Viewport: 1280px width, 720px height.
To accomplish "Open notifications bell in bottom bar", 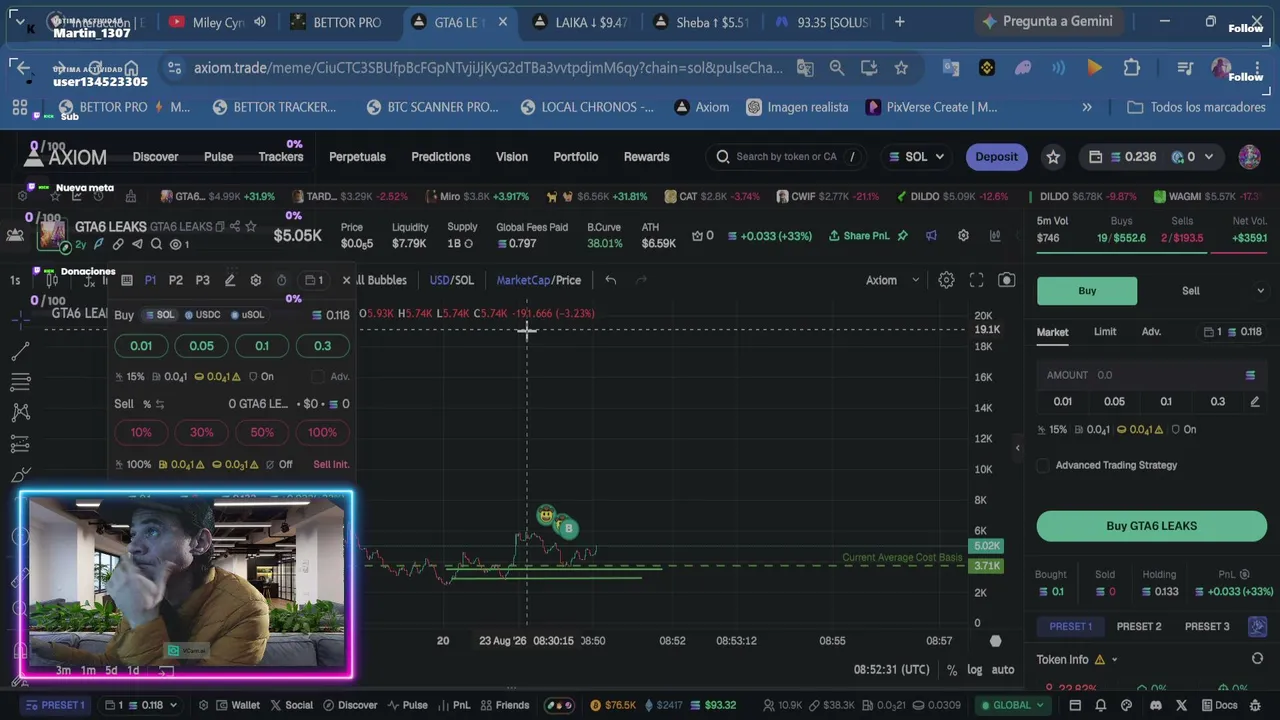I will click(1100, 705).
